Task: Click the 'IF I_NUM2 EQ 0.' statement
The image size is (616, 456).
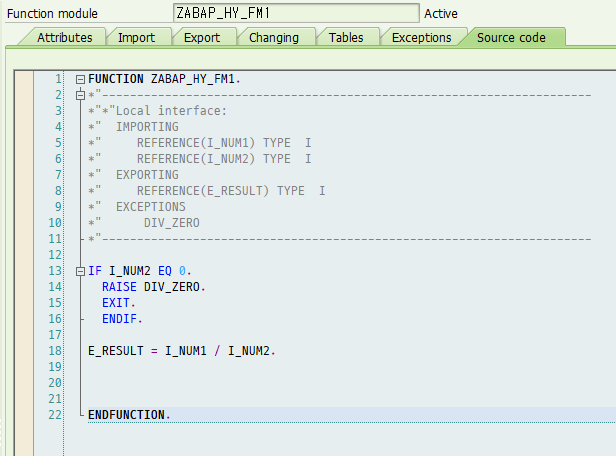Action: point(139,271)
